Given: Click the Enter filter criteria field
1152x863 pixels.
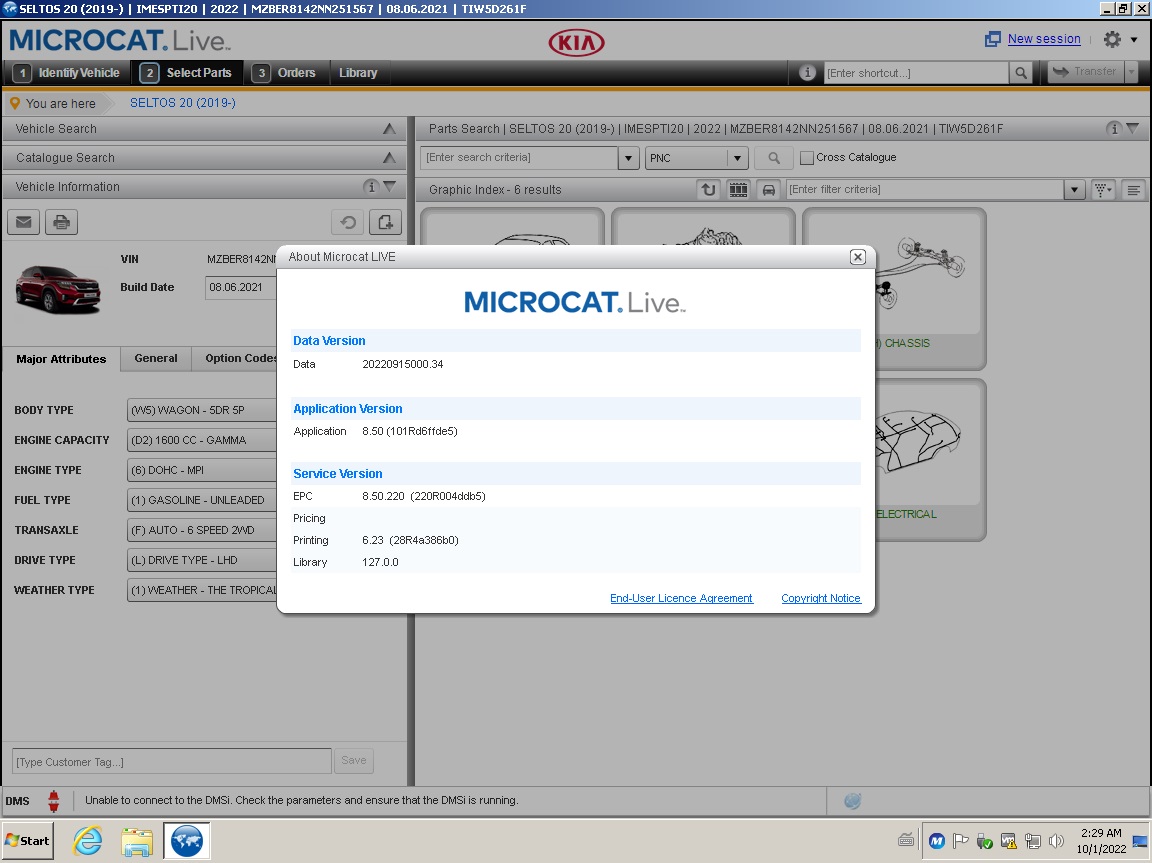Looking at the screenshot, I should tap(924, 189).
